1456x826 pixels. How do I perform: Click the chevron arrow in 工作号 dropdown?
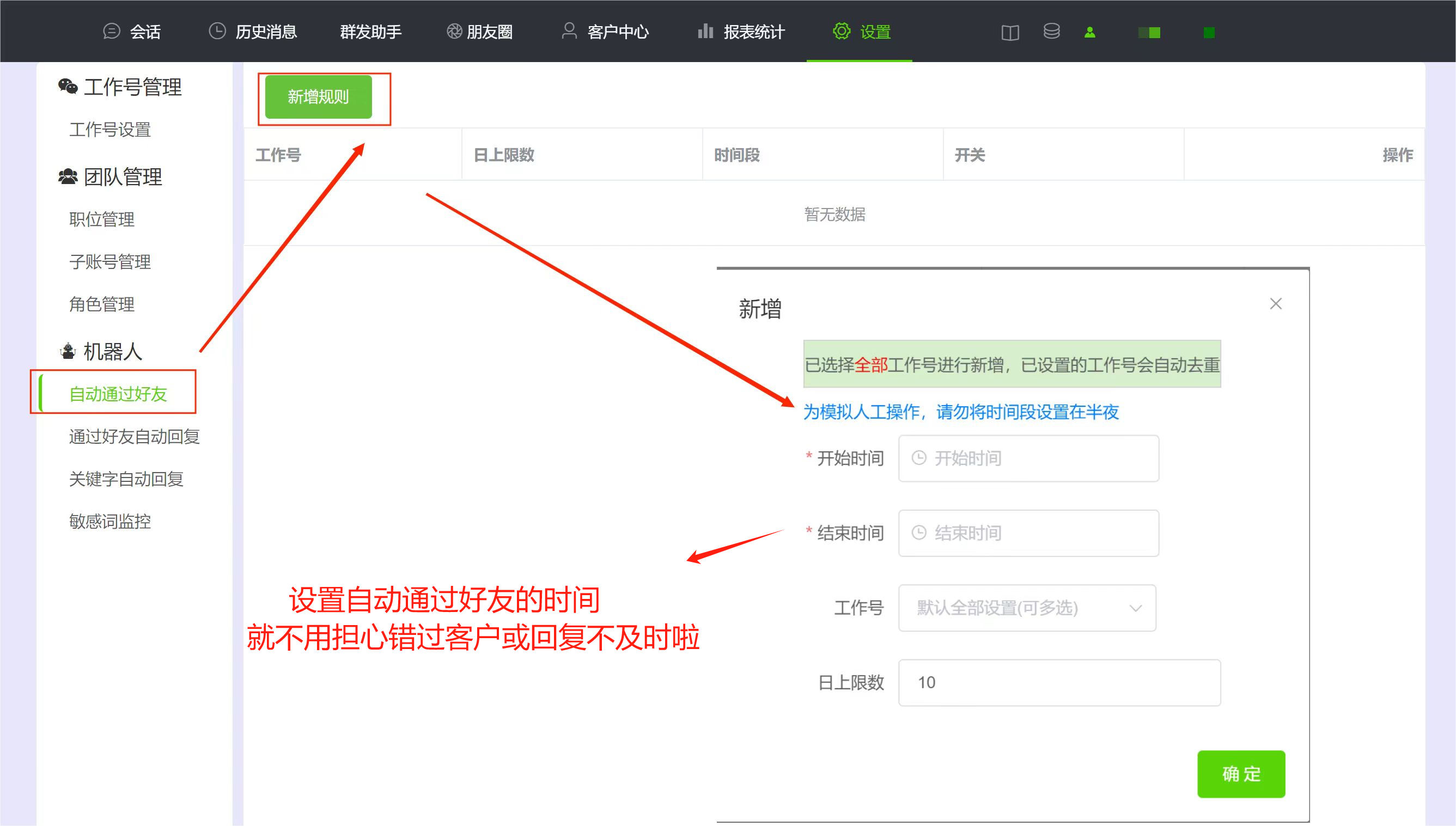tap(1135, 608)
